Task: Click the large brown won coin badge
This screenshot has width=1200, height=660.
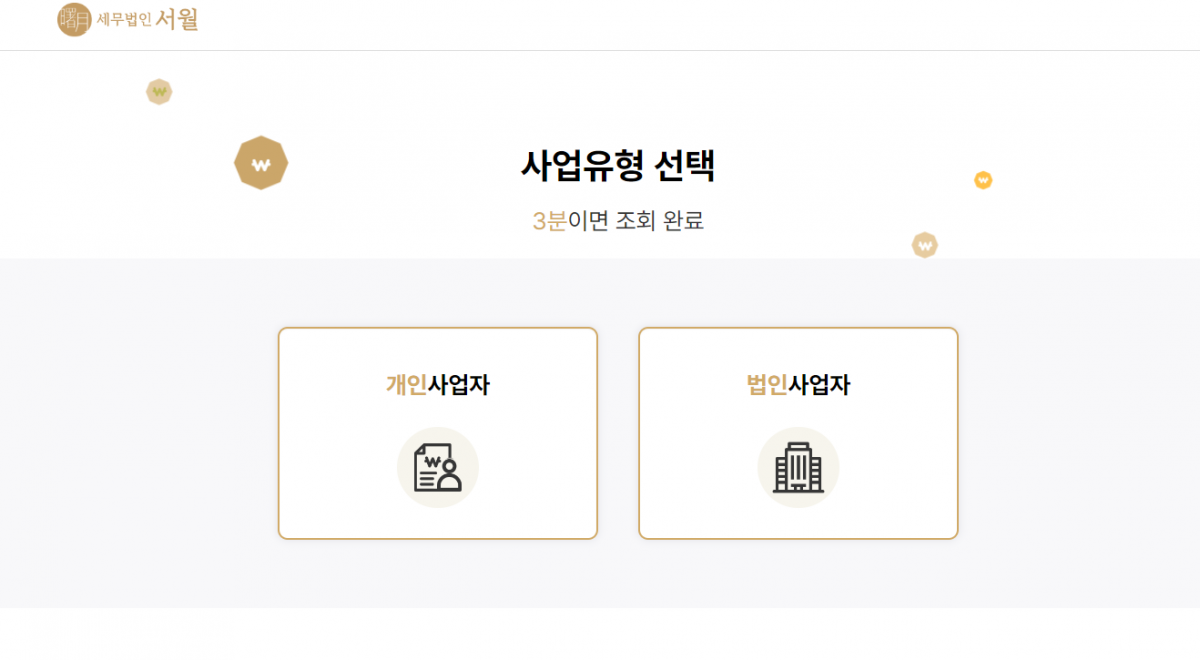Action: (x=261, y=163)
